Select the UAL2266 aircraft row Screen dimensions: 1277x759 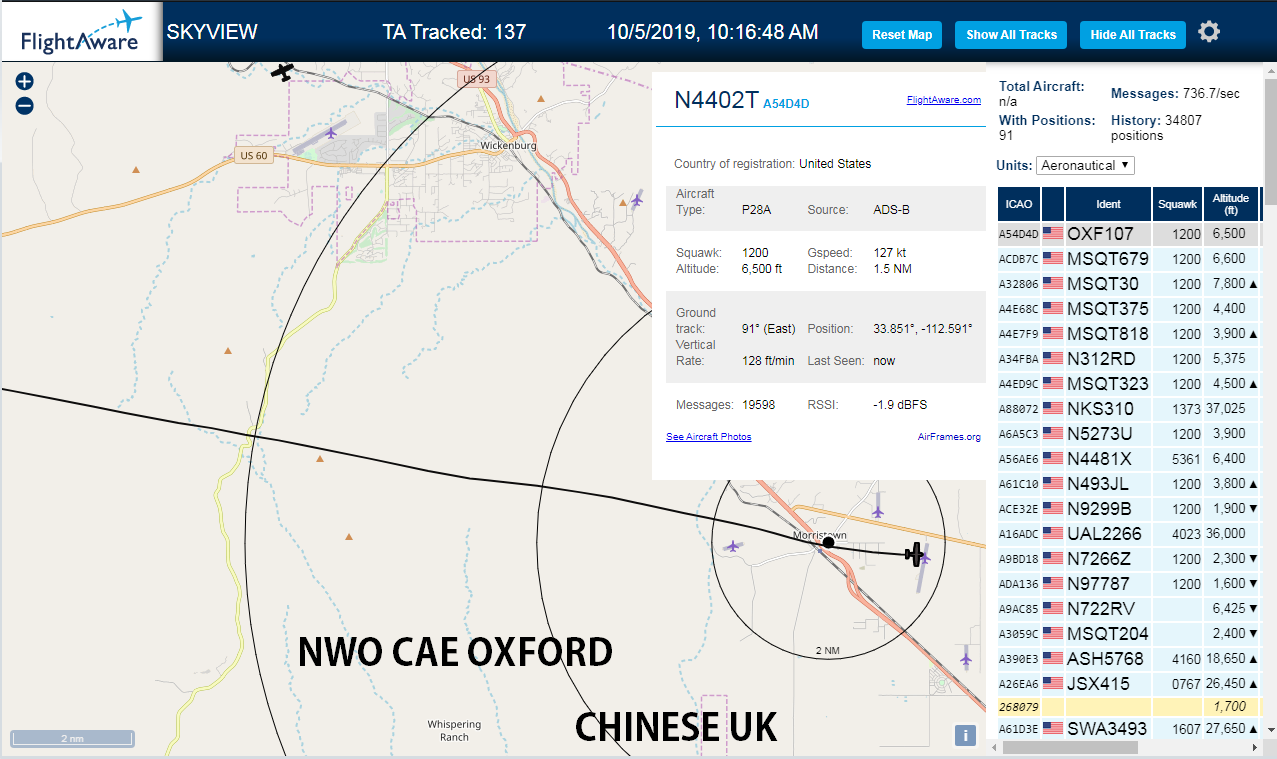coord(1128,533)
